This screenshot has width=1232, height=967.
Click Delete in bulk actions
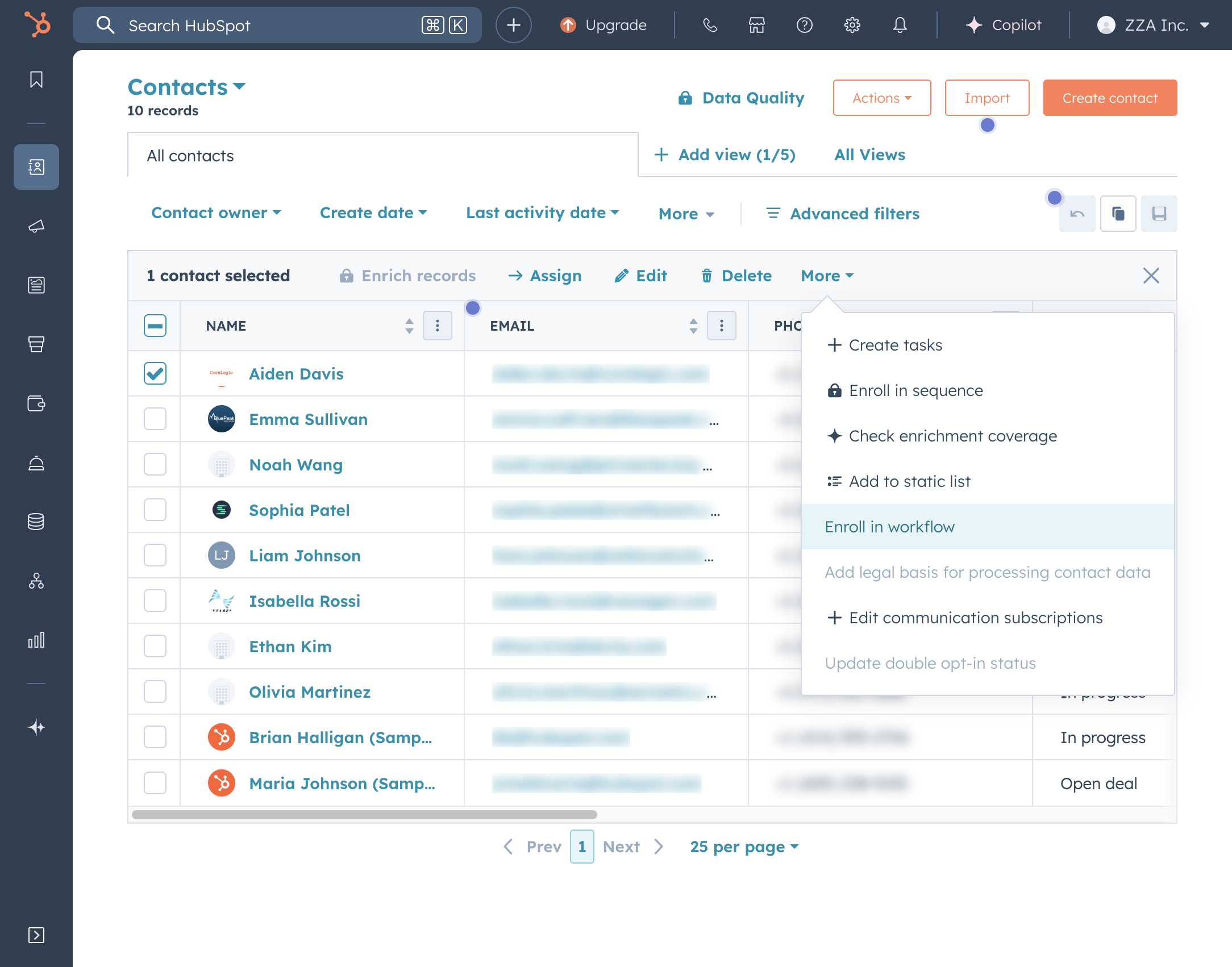tap(736, 276)
